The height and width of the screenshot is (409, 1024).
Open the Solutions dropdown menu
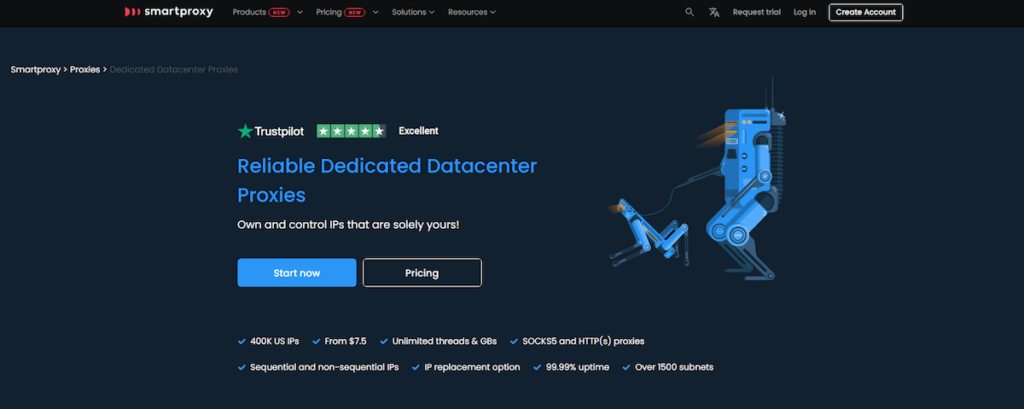point(413,12)
